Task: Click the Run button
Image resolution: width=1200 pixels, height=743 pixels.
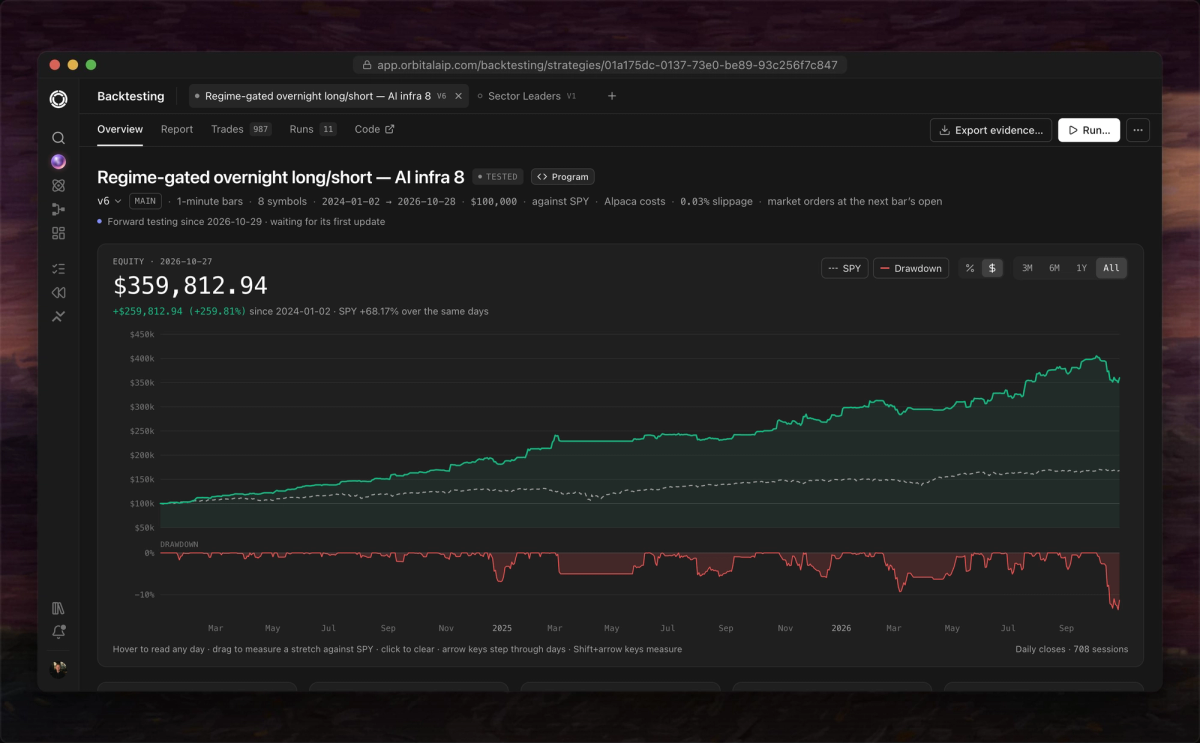Action: pos(1089,130)
